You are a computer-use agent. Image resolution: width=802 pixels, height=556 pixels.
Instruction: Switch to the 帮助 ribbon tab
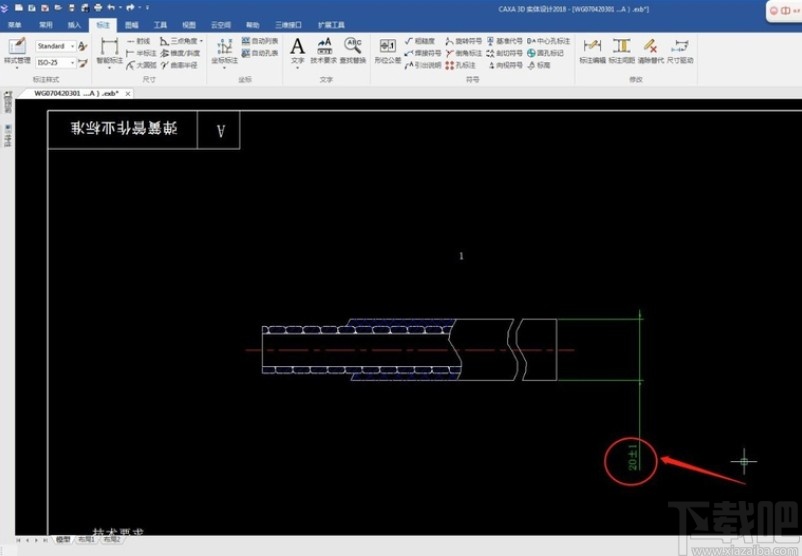[253, 25]
